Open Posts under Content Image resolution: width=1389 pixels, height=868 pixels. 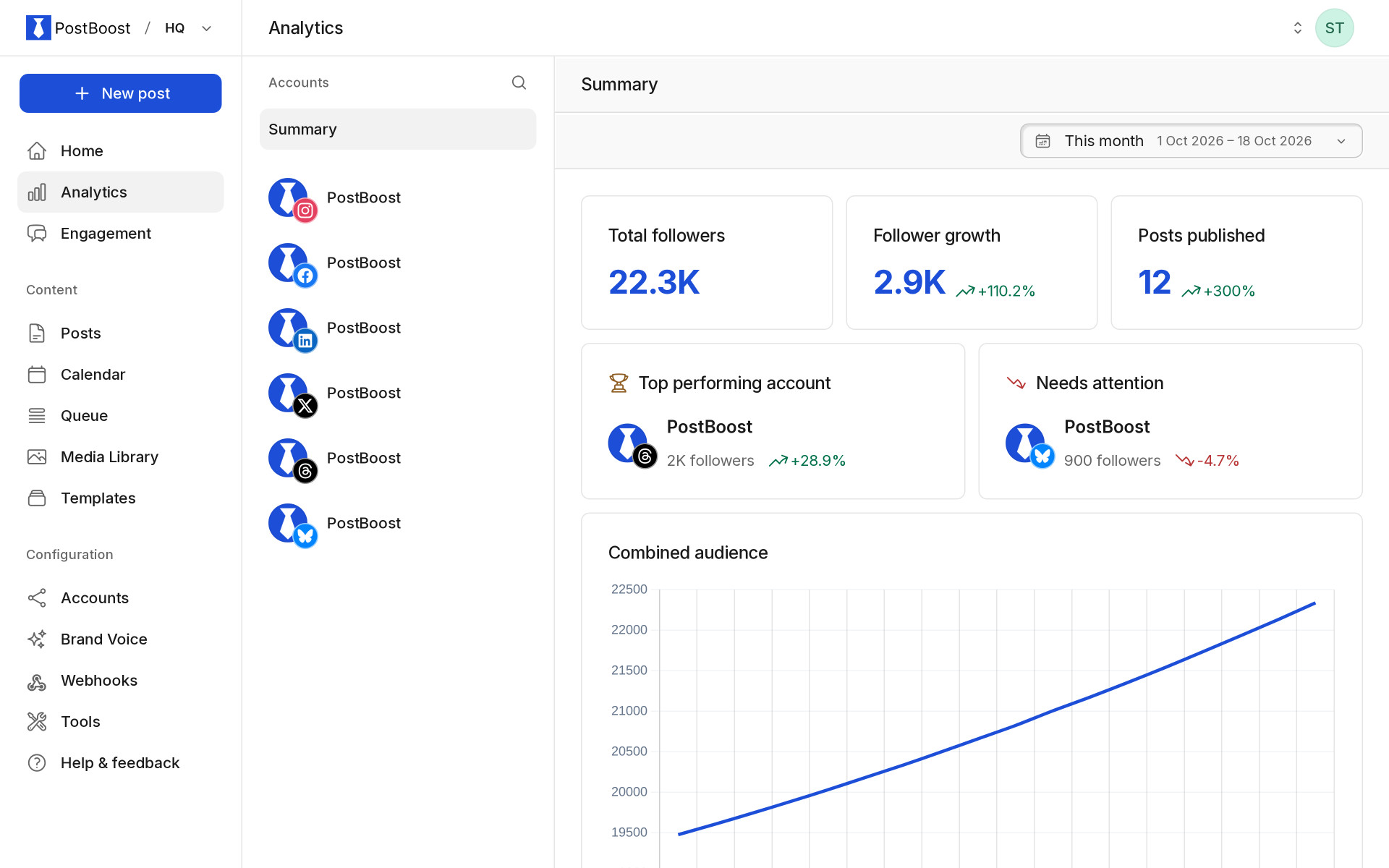tap(120, 333)
